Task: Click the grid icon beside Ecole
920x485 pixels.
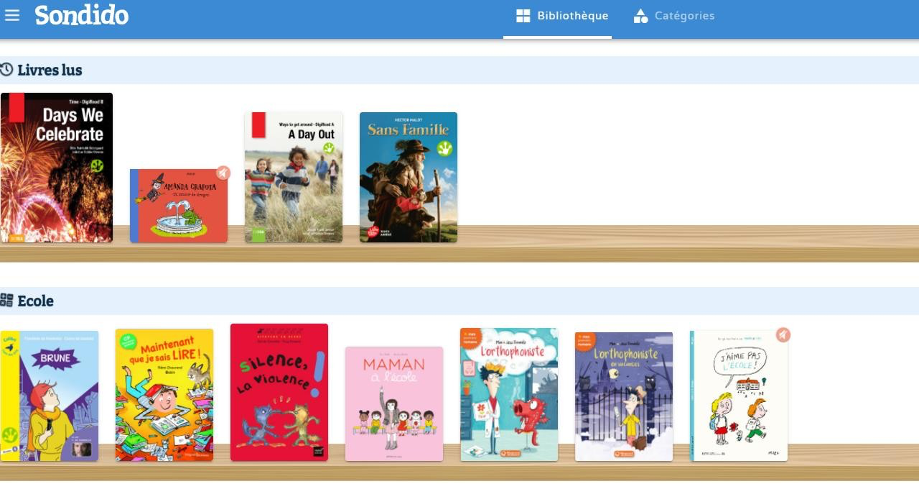Action: point(6,300)
